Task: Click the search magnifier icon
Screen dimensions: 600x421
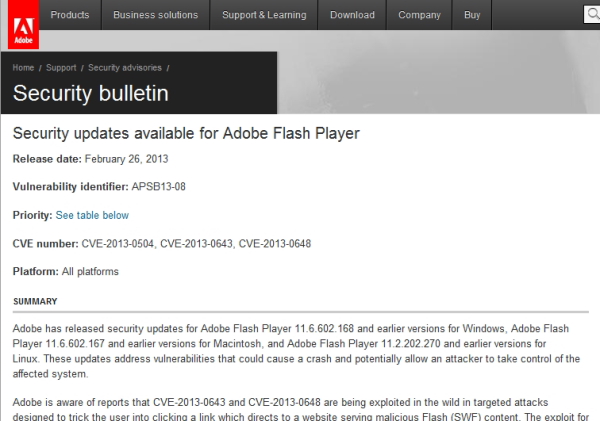Action: pos(592,16)
